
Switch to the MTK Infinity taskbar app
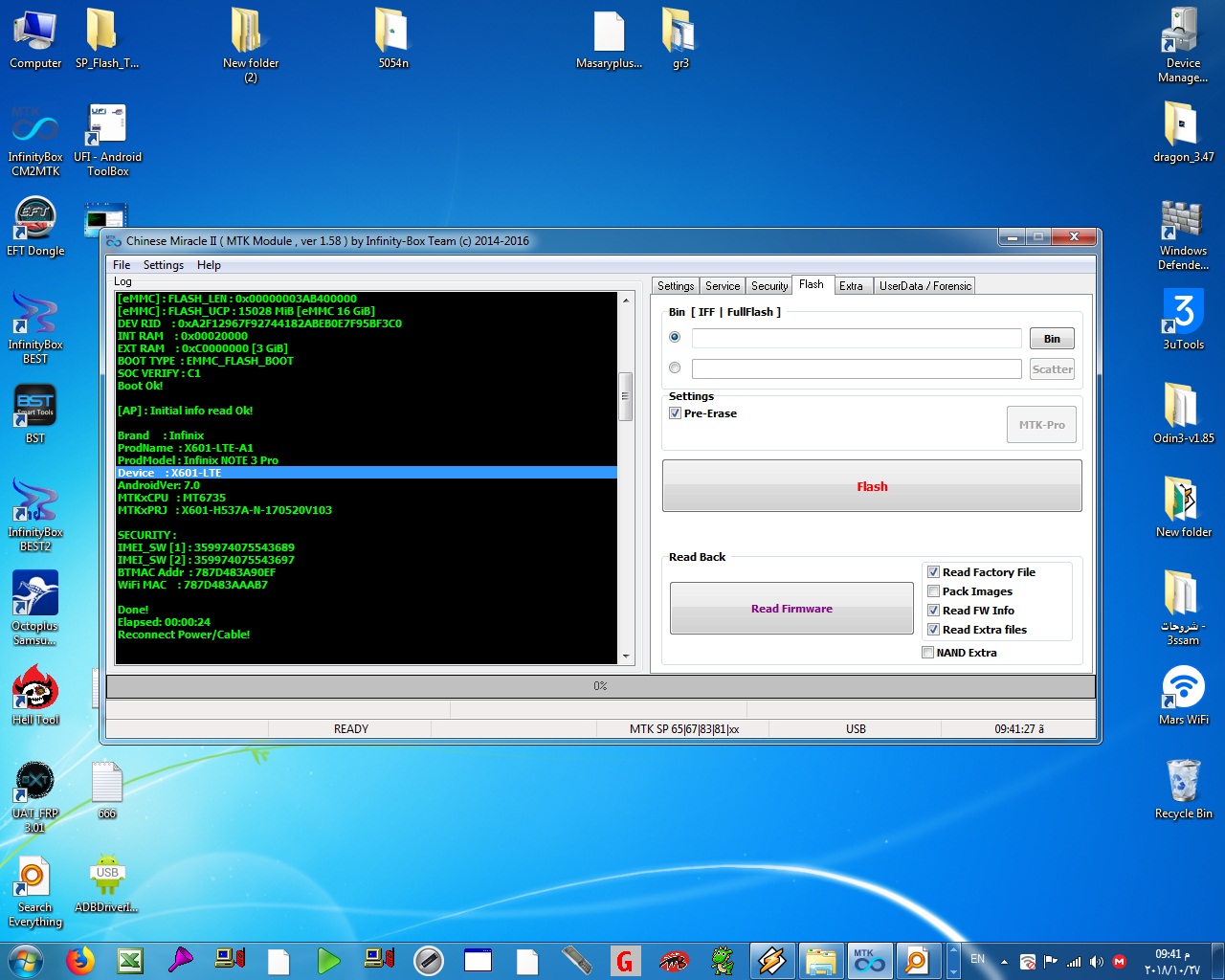[x=869, y=960]
